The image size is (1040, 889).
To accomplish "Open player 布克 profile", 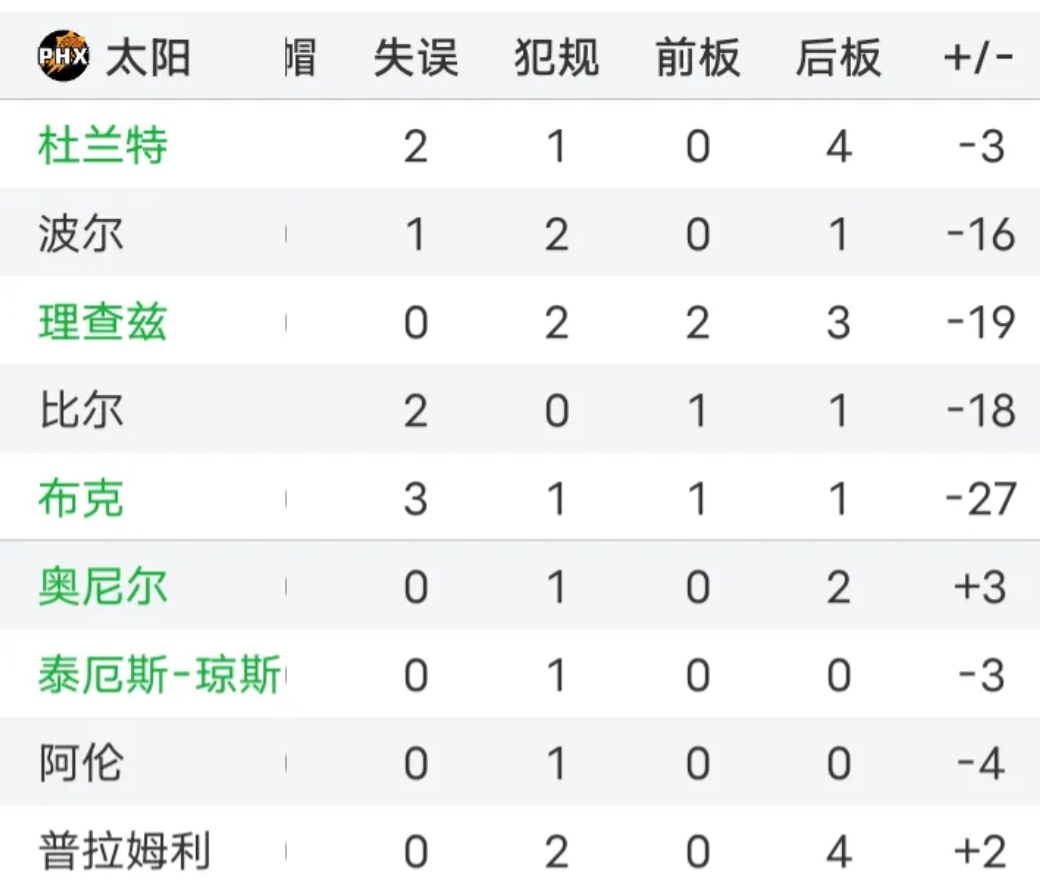I will 81,498.
